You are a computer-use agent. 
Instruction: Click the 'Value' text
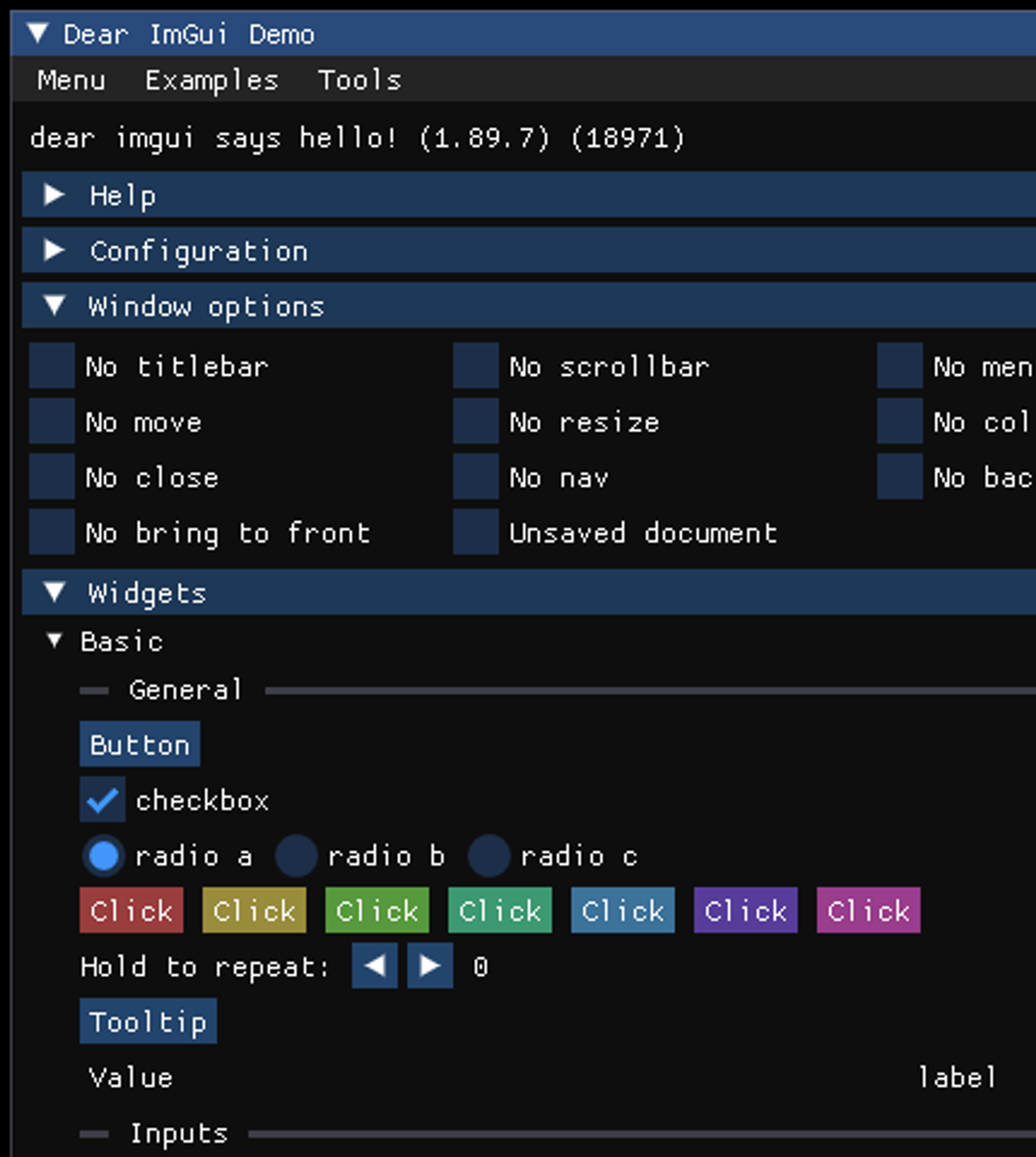point(131,1078)
